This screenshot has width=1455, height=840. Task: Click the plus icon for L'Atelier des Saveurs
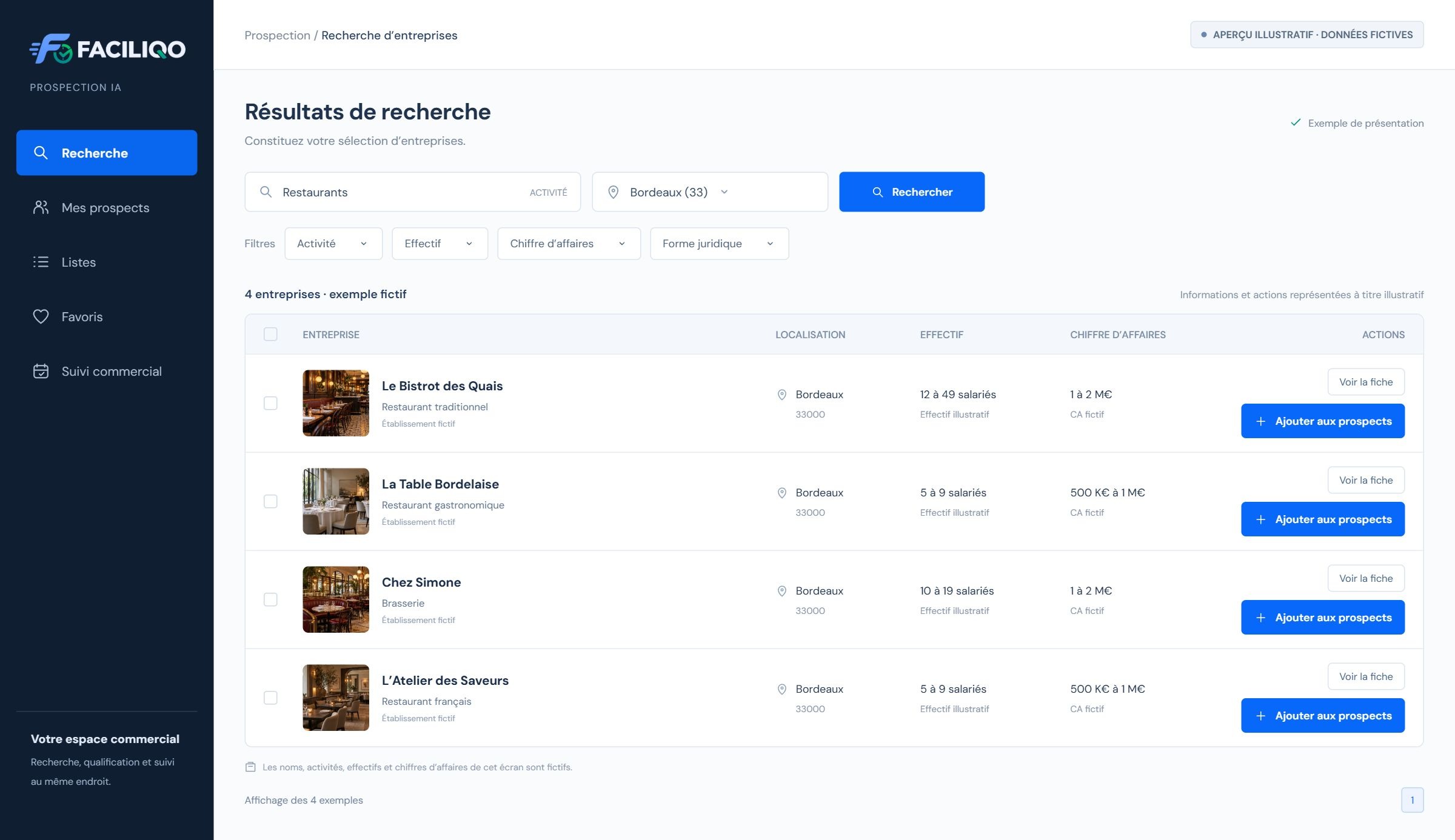tap(1260, 716)
